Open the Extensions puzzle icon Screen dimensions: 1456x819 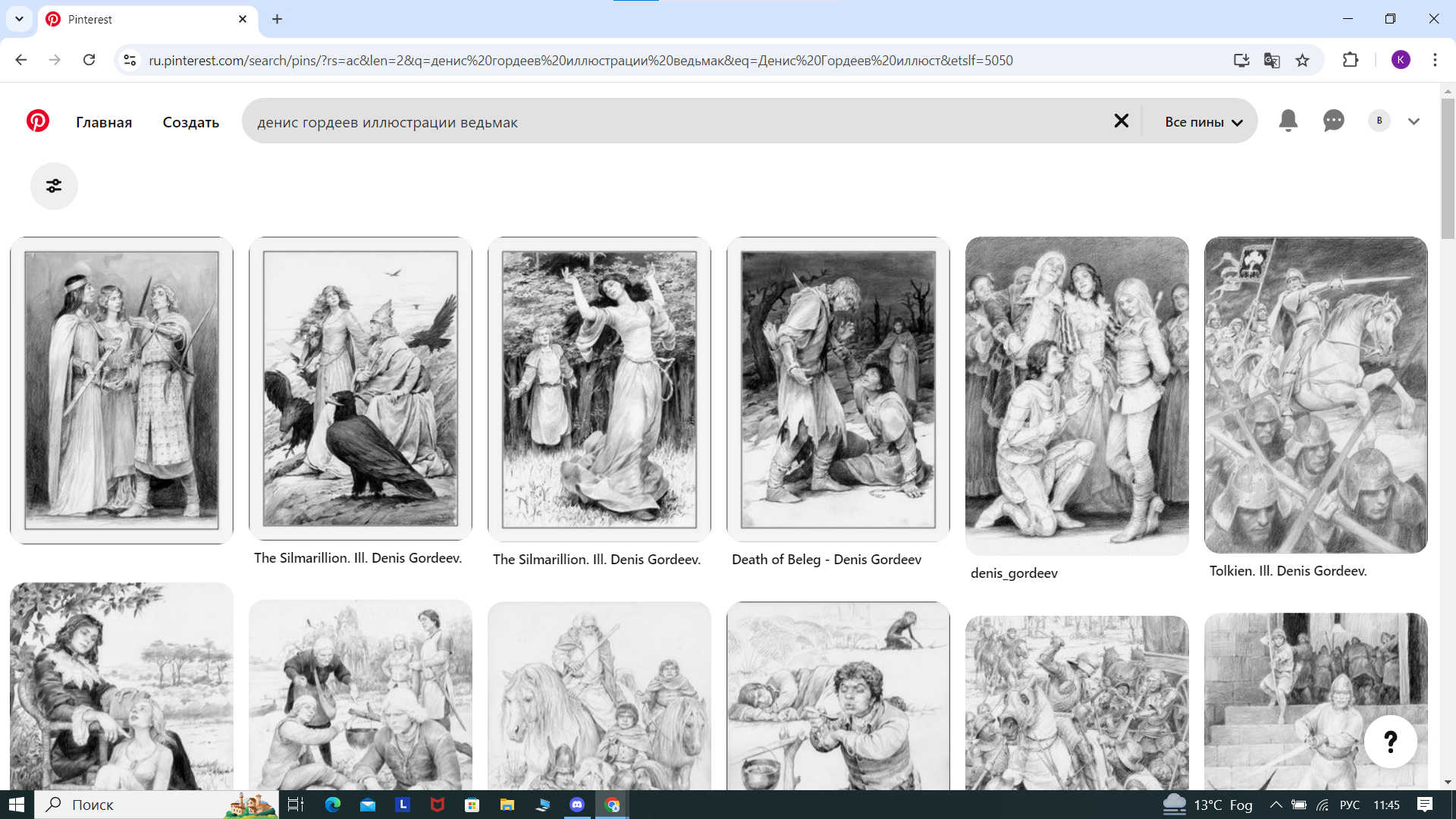pyautogui.click(x=1350, y=60)
